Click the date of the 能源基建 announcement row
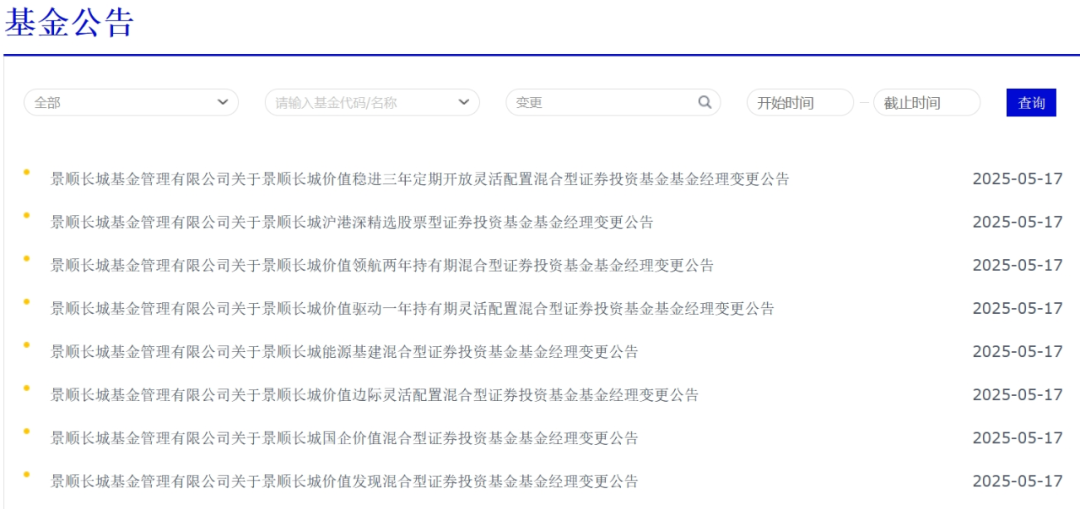The height and width of the screenshot is (509, 1080). click(1017, 352)
